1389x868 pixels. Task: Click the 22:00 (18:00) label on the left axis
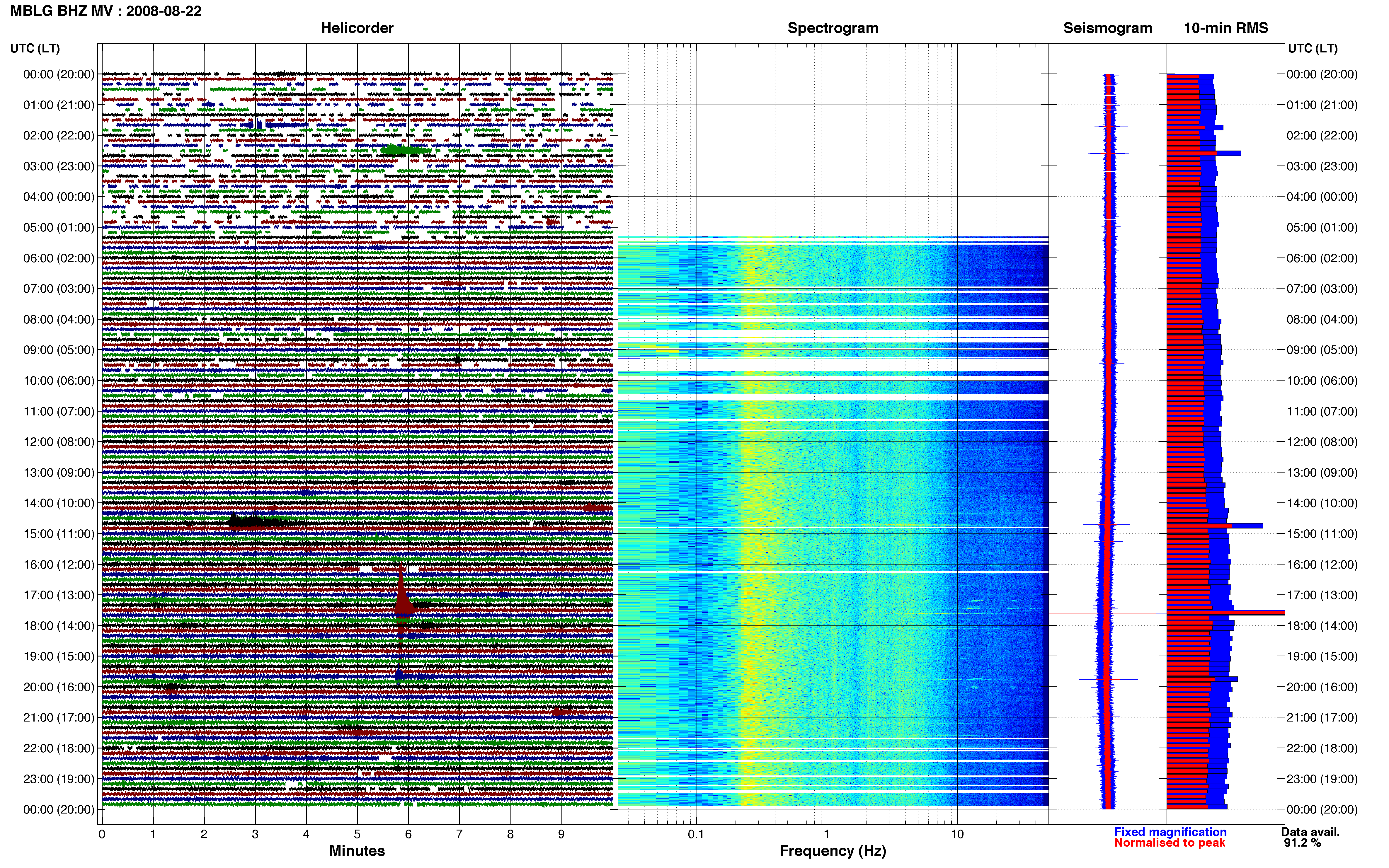[59, 748]
